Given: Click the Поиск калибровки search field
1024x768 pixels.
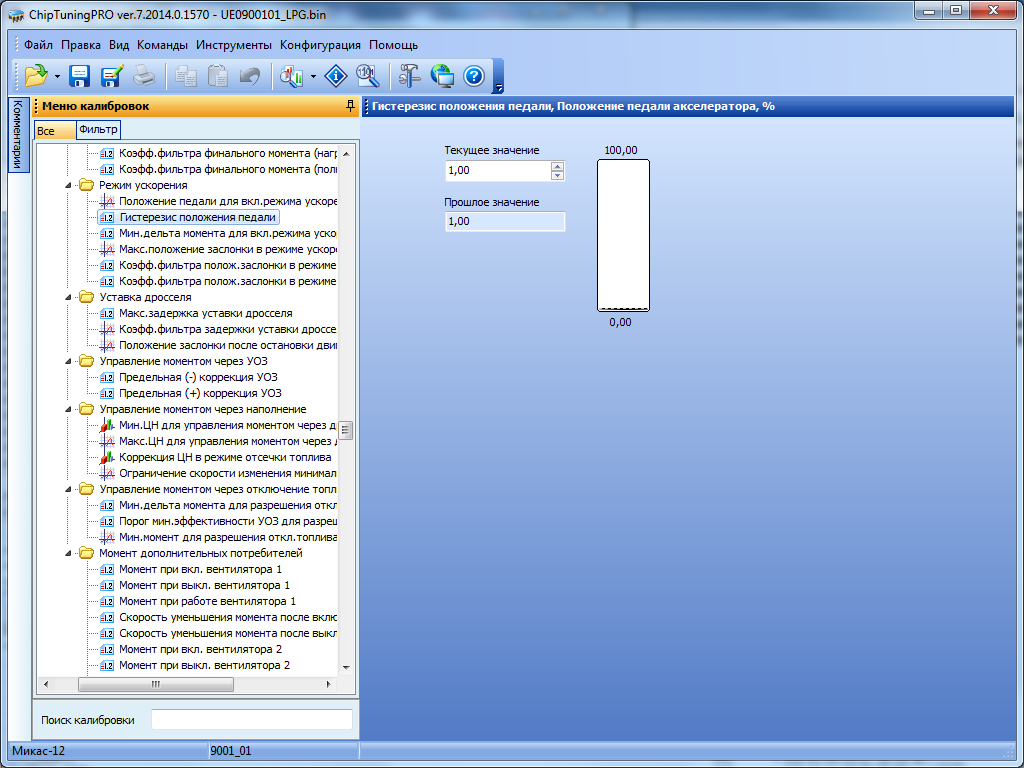Looking at the screenshot, I should 251,719.
